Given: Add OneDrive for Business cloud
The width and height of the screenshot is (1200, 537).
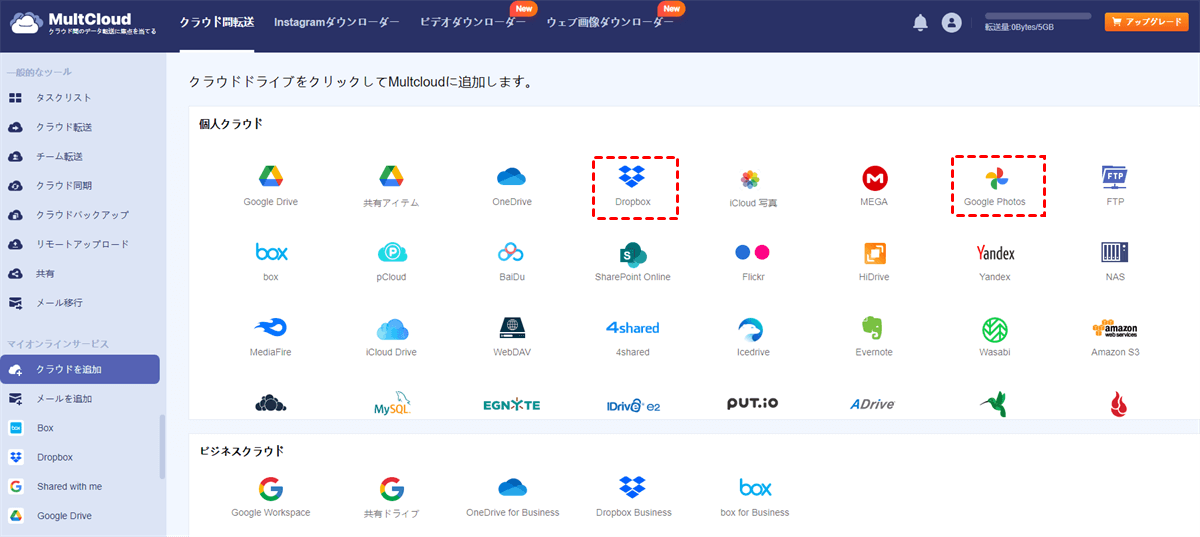Looking at the screenshot, I should 512,496.
